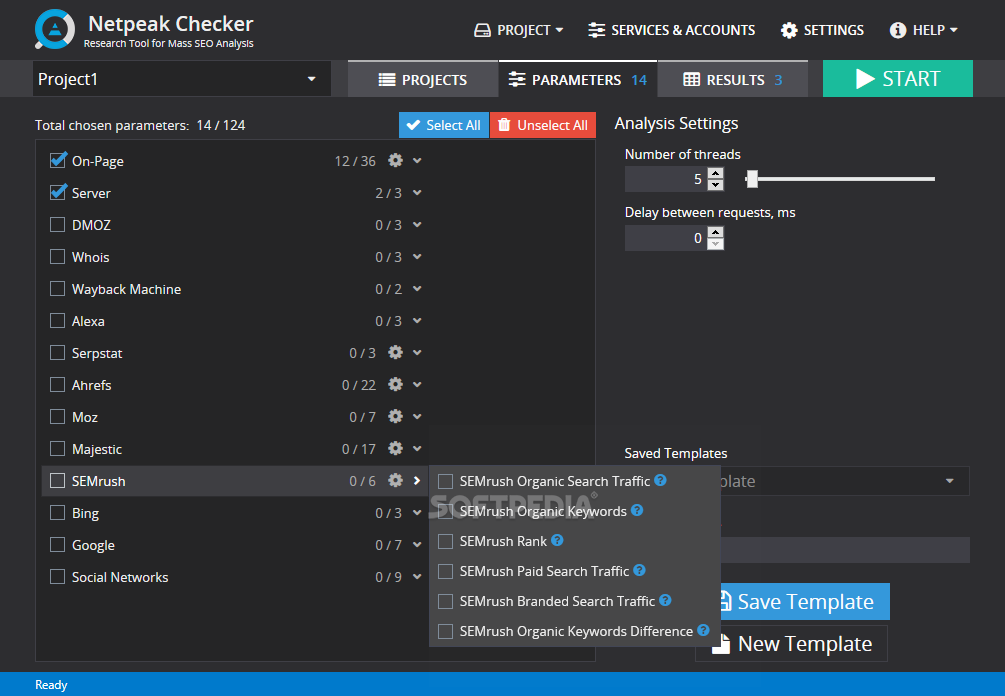The image size is (1005, 696).
Task: Check SEMrush Branded Search Traffic checkbox
Action: [x=445, y=602]
